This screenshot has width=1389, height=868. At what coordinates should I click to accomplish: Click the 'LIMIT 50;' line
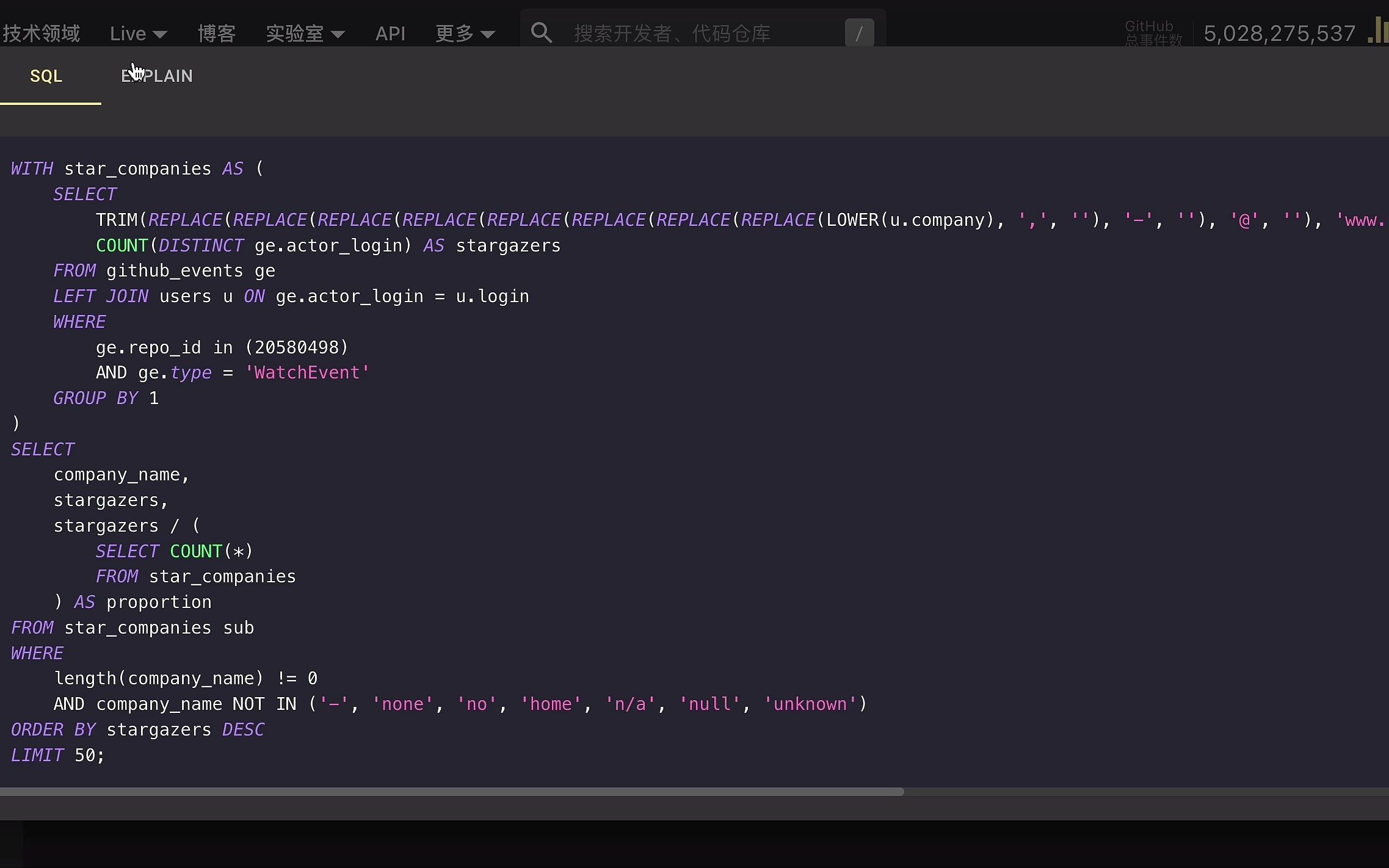tap(58, 755)
